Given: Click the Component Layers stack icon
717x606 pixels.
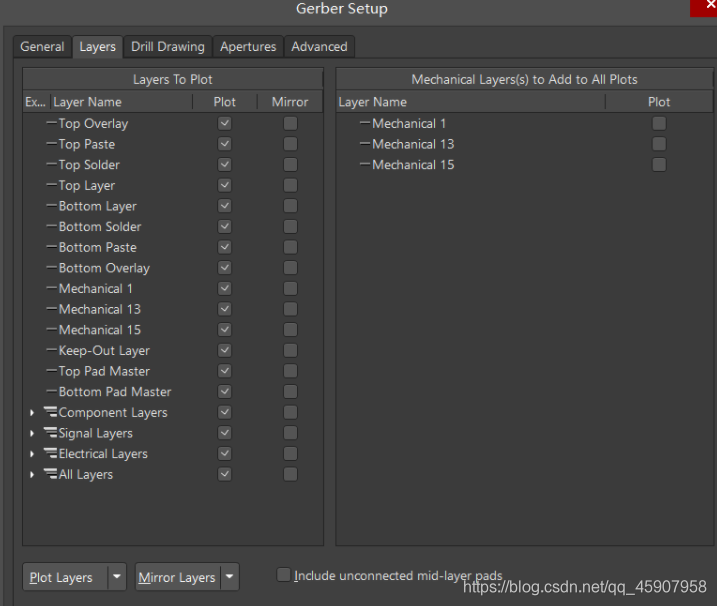Looking at the screenshot, I should 50,412.
